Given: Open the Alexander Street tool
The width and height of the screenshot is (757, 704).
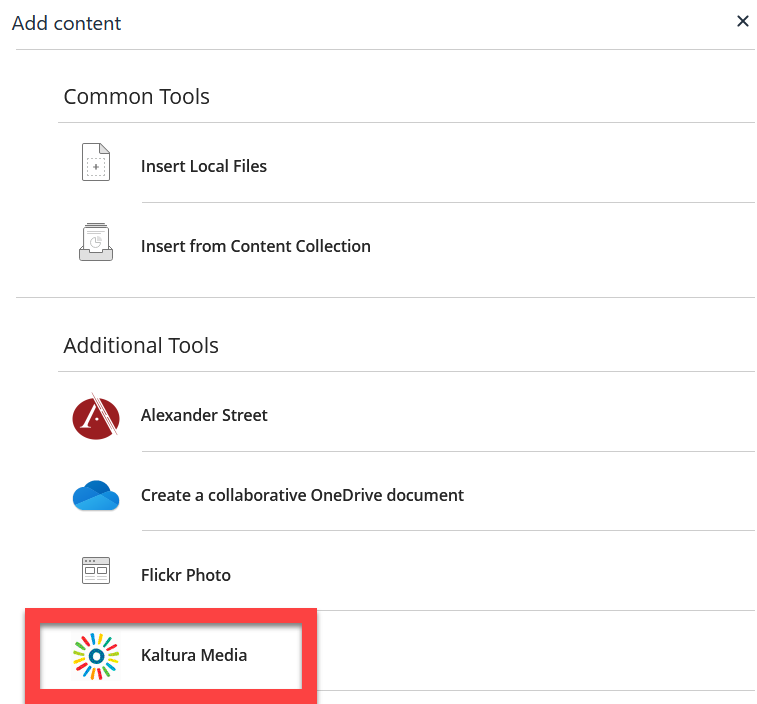Looking at the screenshot, I should click(x=204, y=415).
